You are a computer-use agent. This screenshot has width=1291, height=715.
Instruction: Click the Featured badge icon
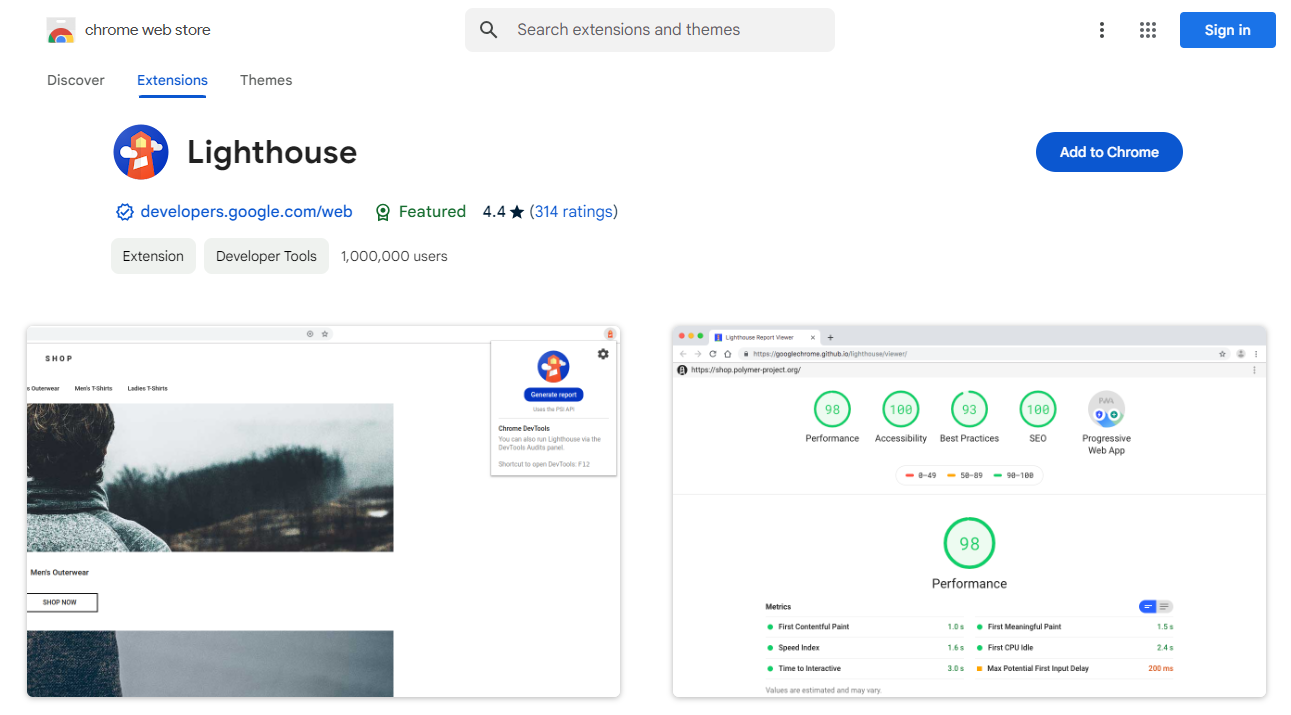click(x=383, y=212)
